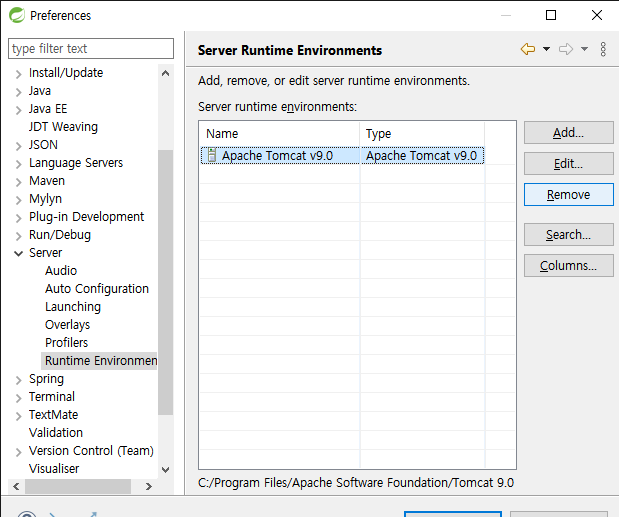
Task: Open the back history dropdown arrow
Action: 546,49
